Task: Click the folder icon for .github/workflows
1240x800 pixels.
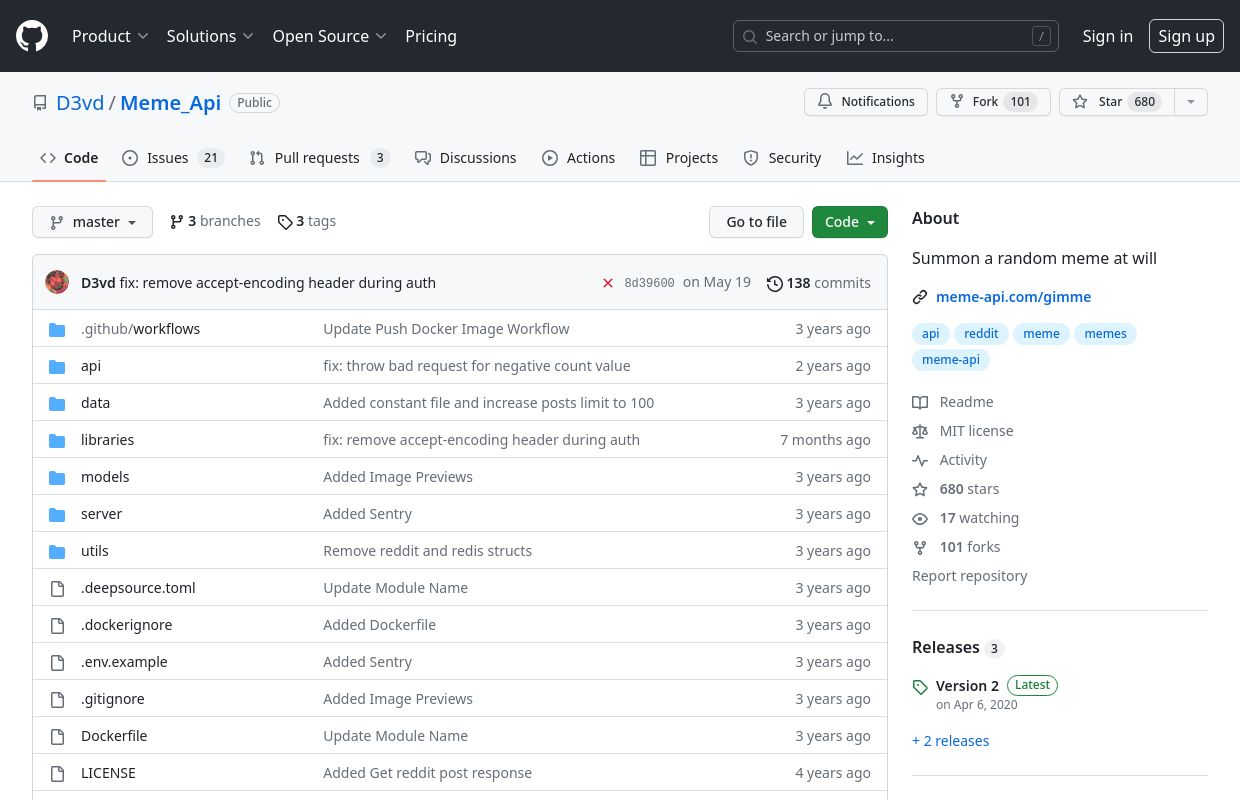Action: click(57, 329)
